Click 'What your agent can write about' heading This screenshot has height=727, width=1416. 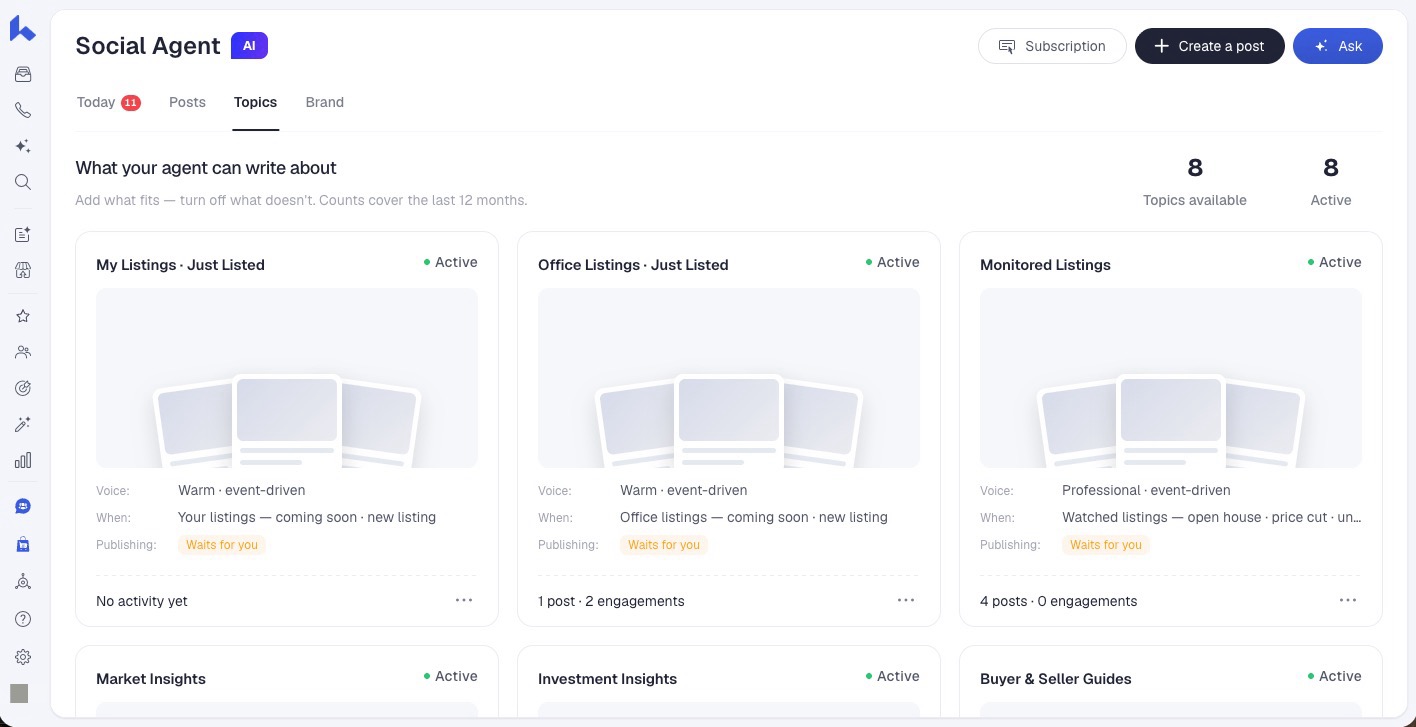206,168
